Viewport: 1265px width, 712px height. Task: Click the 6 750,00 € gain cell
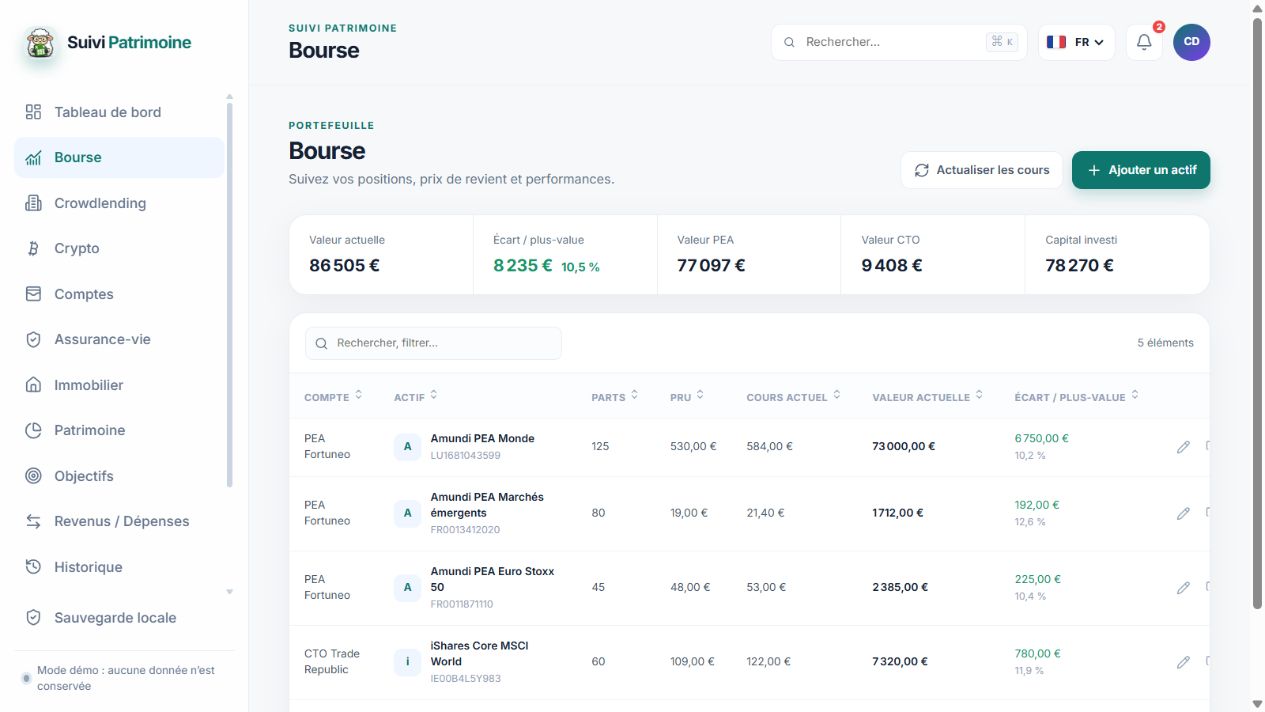(1042, 438)
